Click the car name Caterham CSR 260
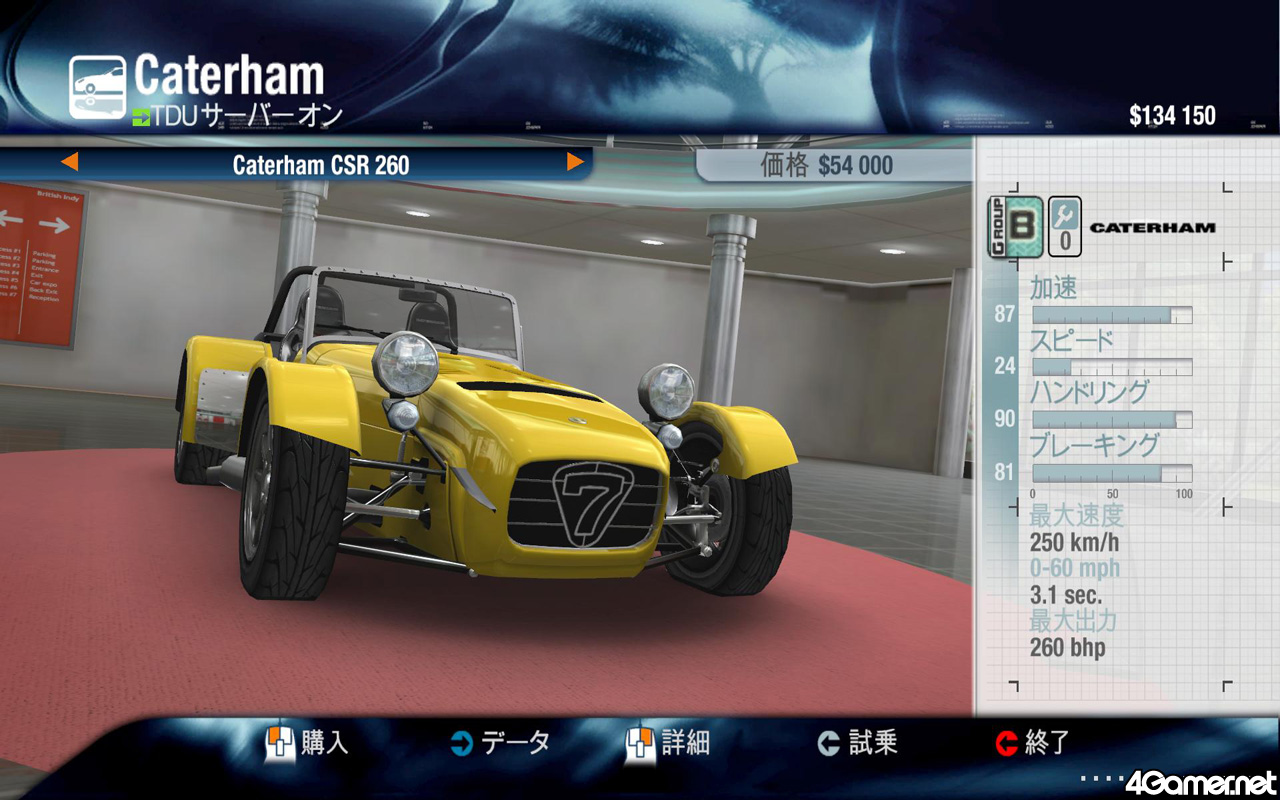 pos(321,165)
